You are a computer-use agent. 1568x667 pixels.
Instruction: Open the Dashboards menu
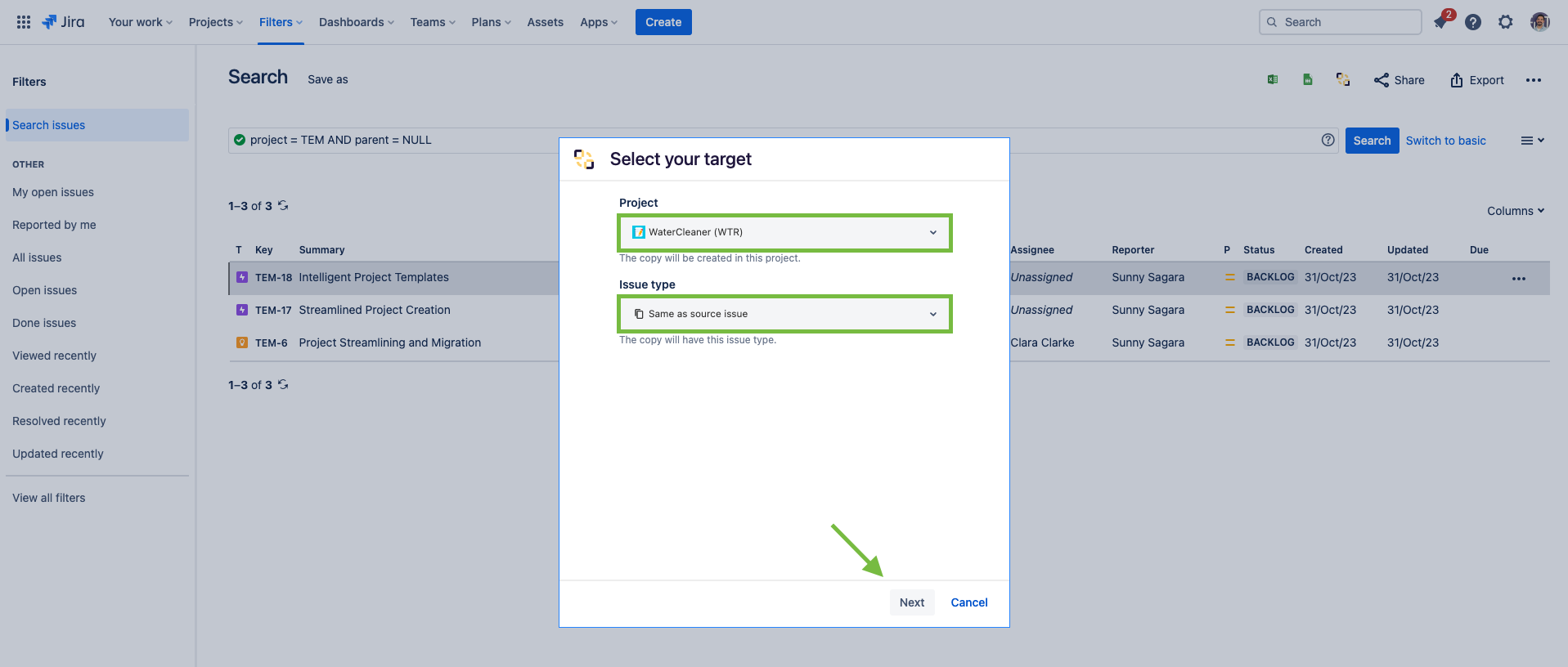pos(356,22)
